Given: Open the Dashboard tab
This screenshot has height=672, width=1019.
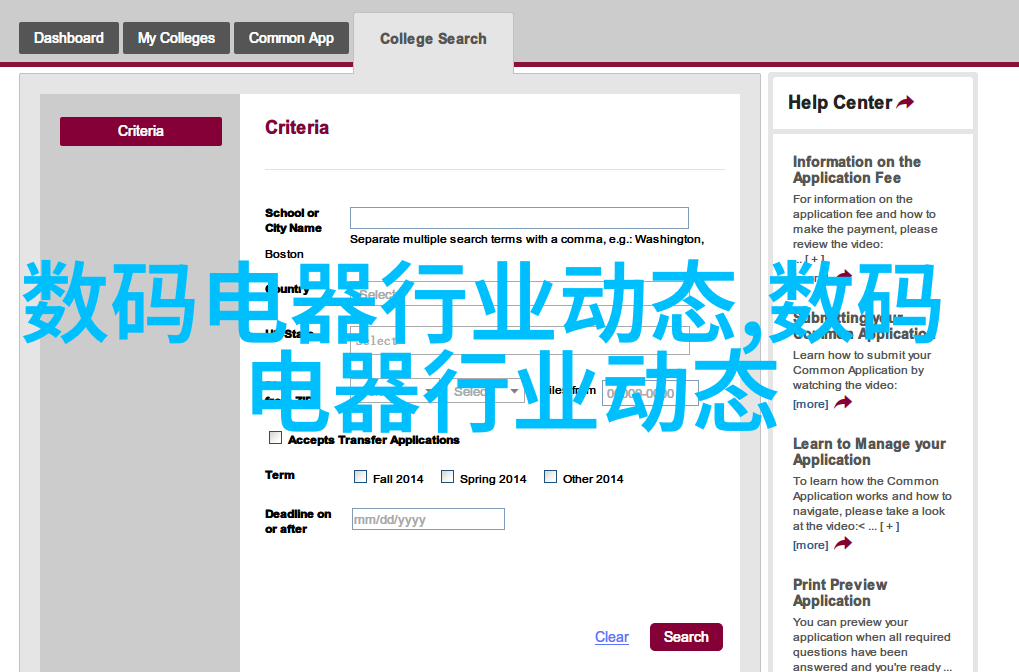Looking at the screenshot, I should [69, 38].
